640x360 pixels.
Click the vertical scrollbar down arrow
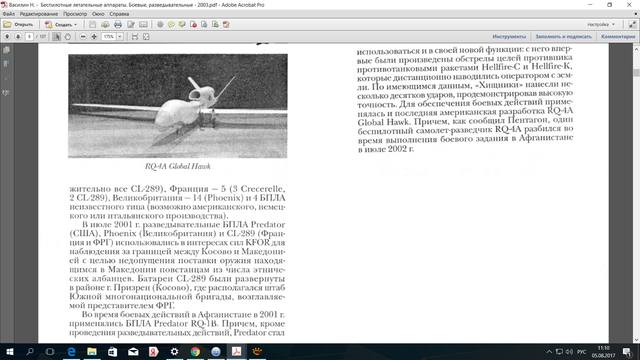click(x=636, y=340)
